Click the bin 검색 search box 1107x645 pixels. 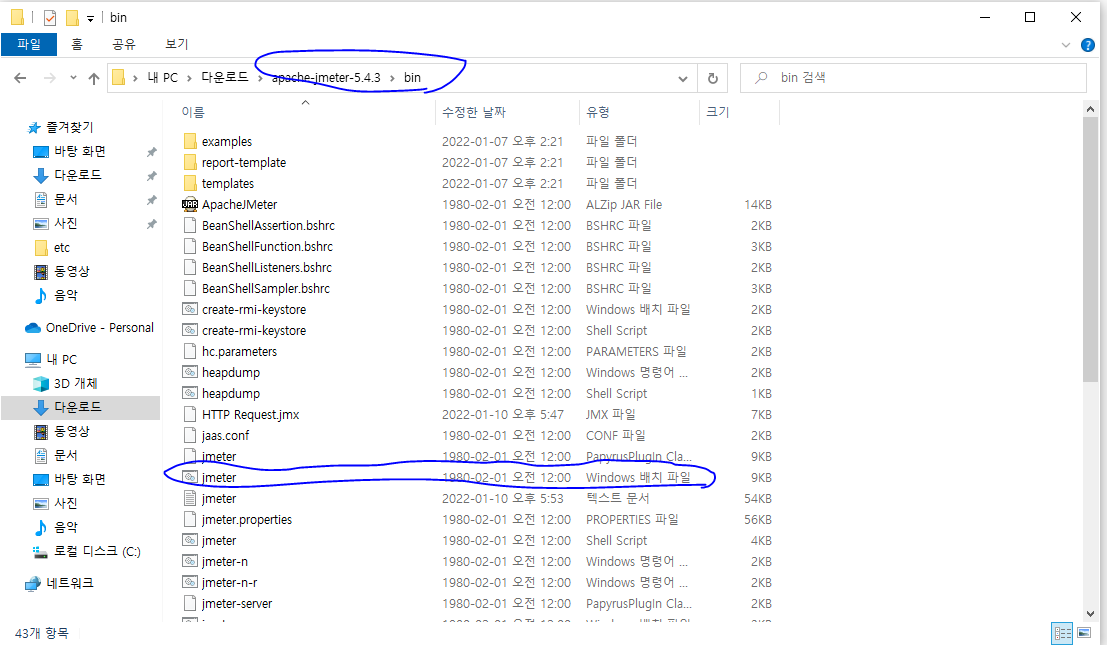tap(913, 78)
